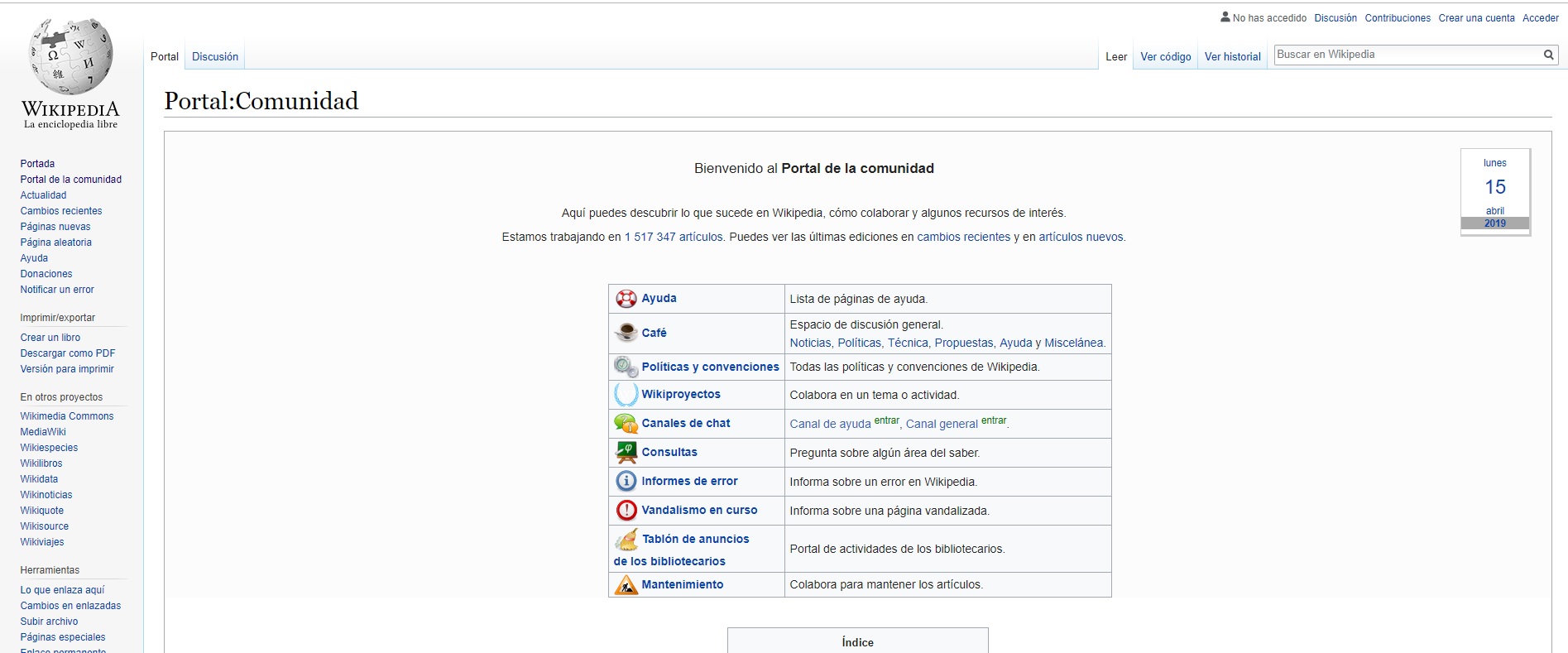This screenshot has height=653, width=1568.
Task: Click the Informes de error info icon
Action: tap(626, 481)
